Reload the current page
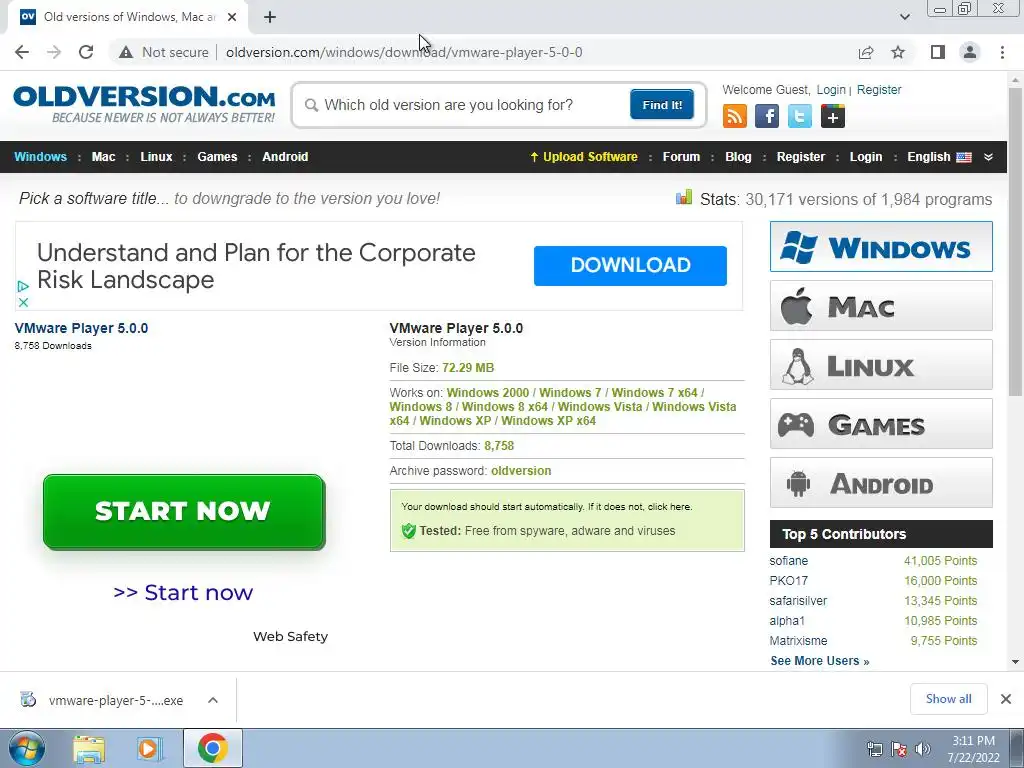The height and width of the screenshot is (768, 1024). 86,52
